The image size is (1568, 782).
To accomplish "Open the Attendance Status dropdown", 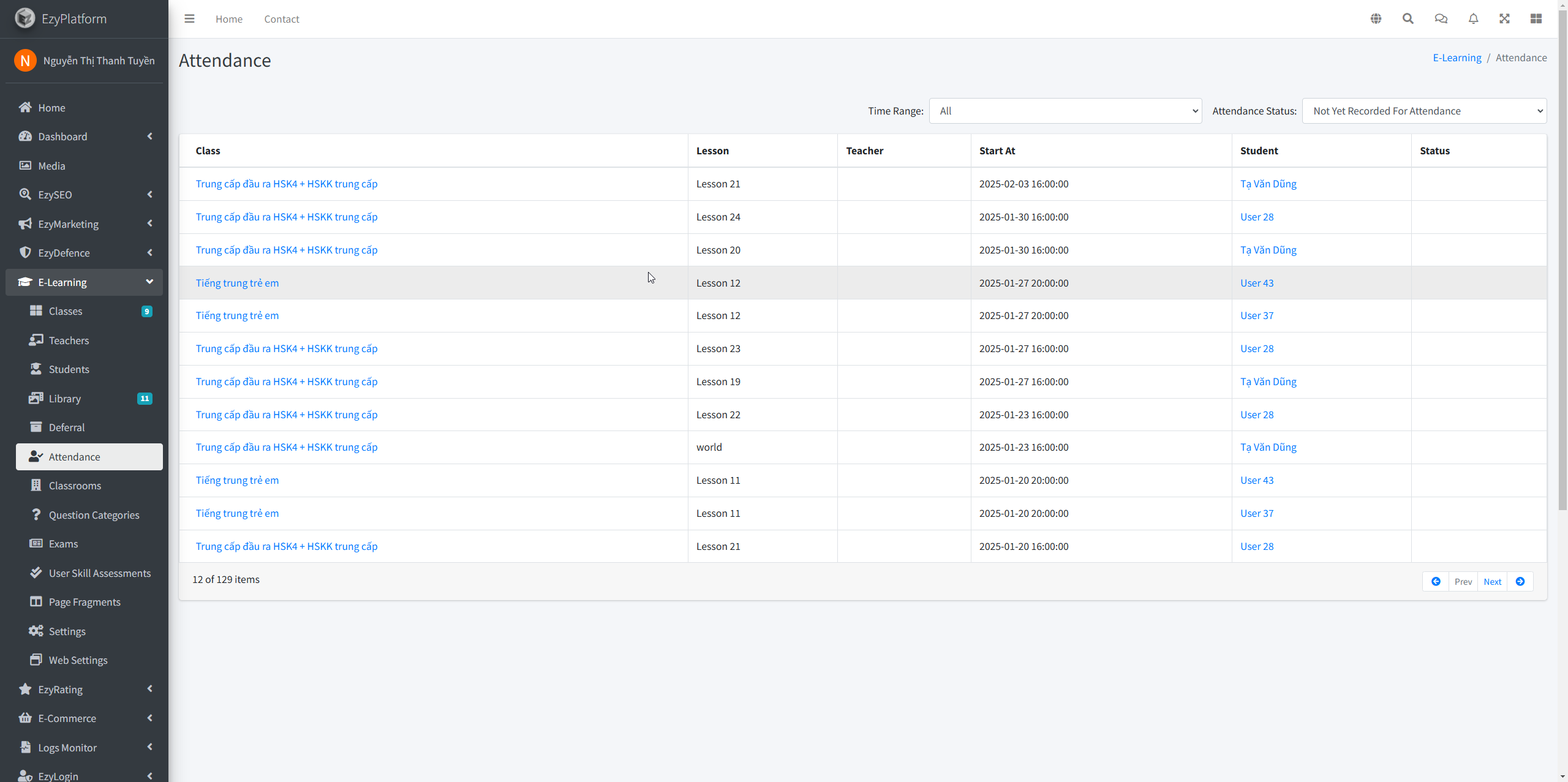I will click(1424, 111).
